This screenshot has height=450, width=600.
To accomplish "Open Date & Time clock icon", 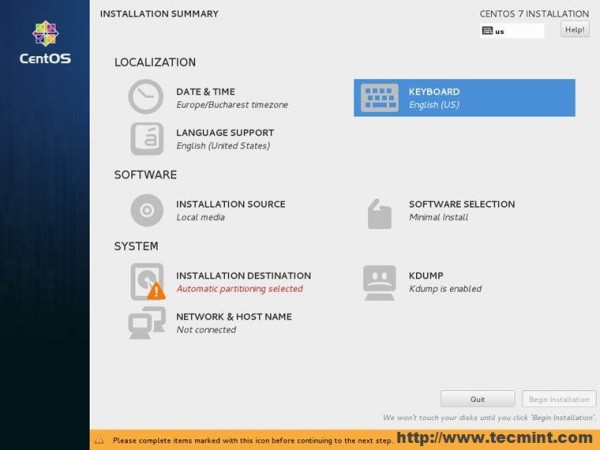I will (146, 96).
